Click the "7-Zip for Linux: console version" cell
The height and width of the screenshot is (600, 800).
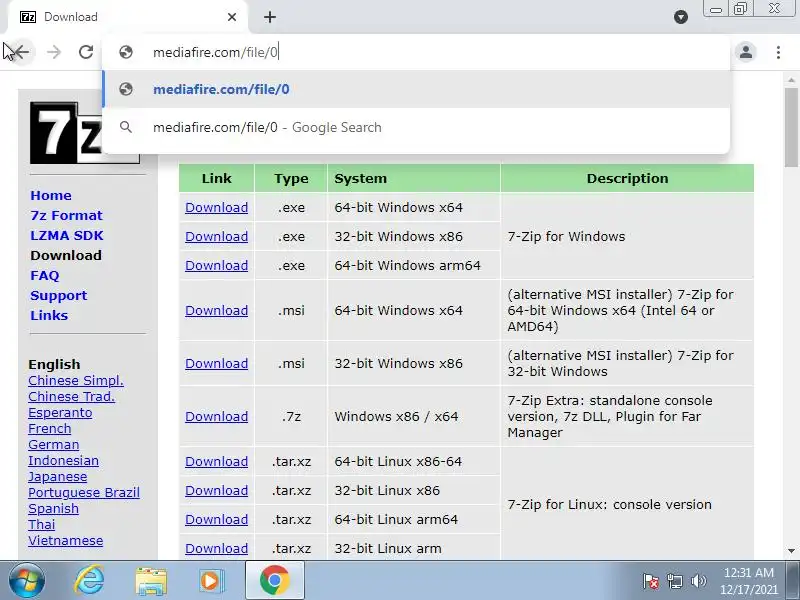click(x=627, y=505)
